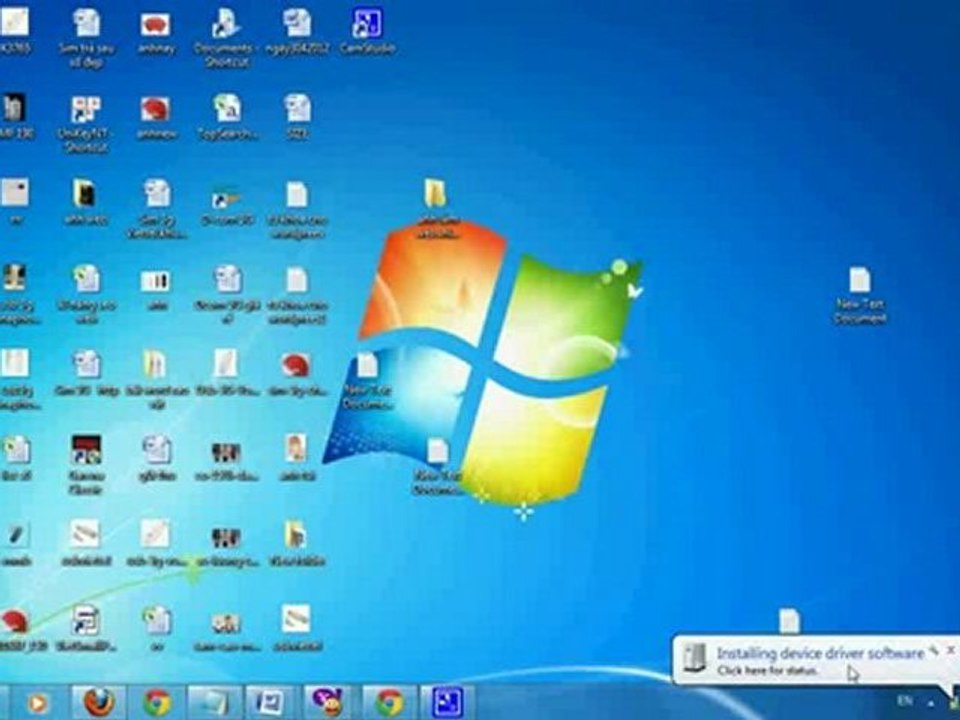Click the EN language indicator in the tray
Viewport: 960px width, 720px height.
pos(904,700)
